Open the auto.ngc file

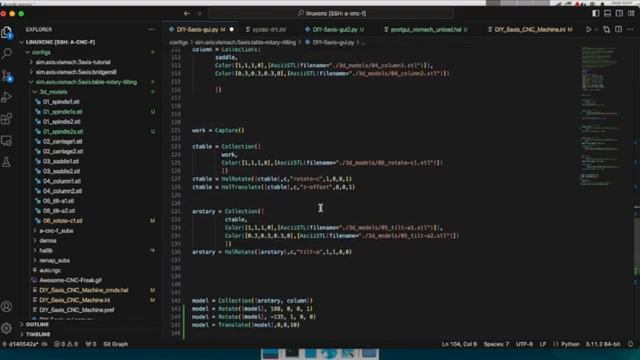point(50,270)
